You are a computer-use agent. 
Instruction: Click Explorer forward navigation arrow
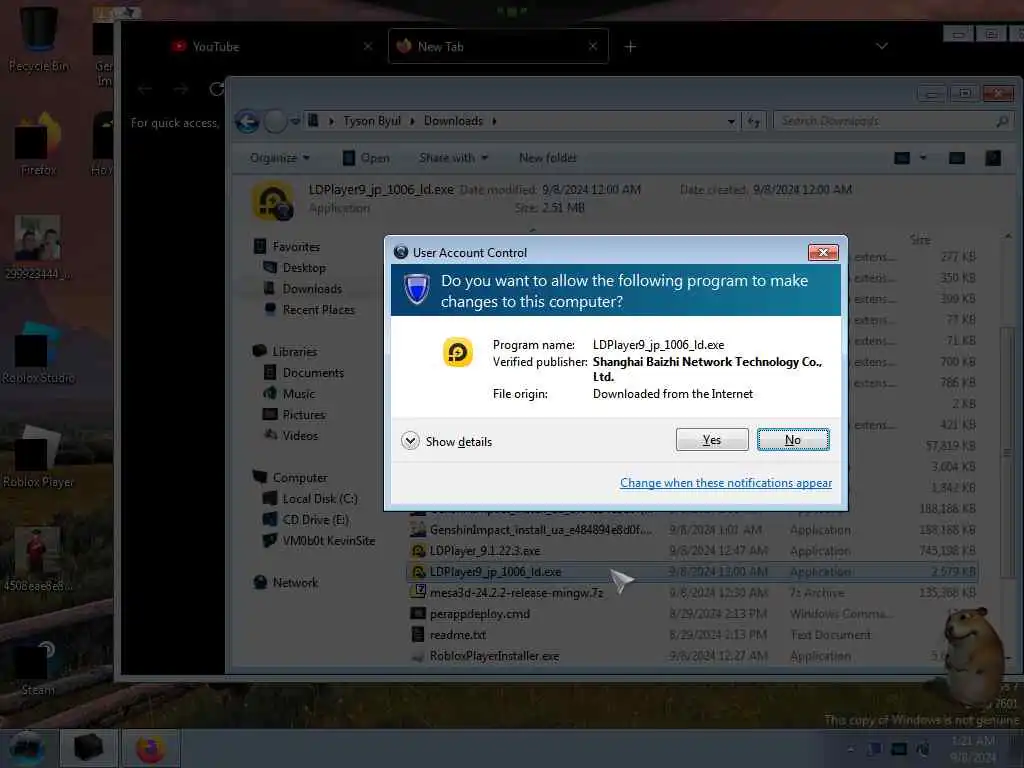tap(275, 121)
